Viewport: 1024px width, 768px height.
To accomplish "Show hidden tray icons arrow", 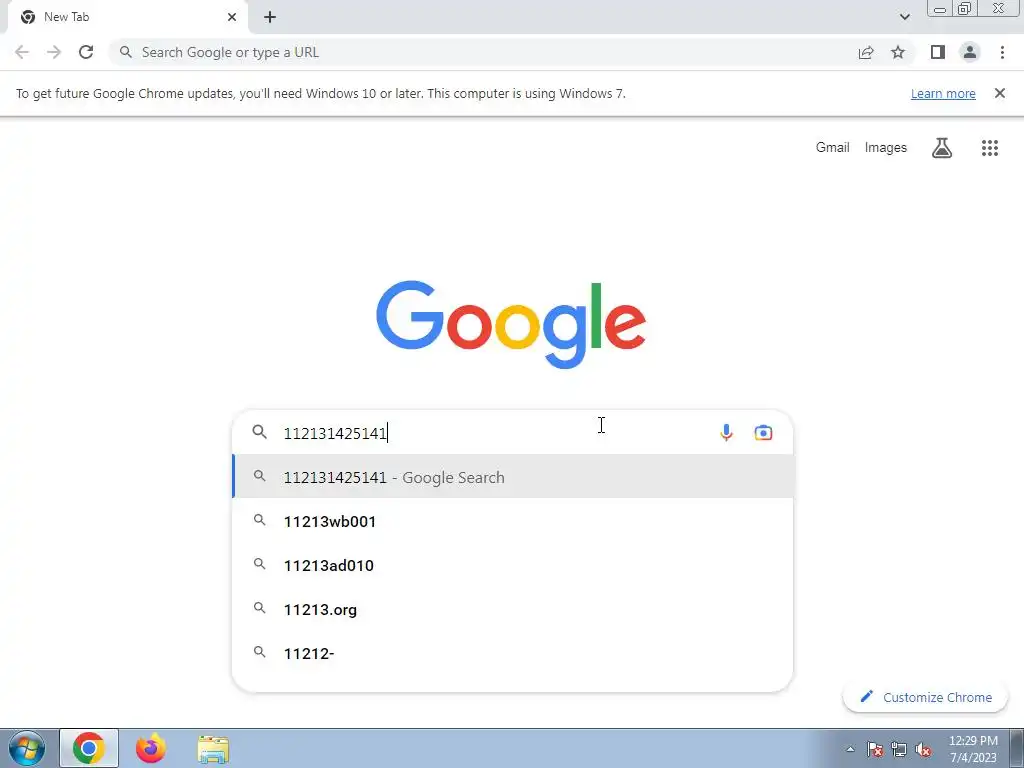I will (850, 749).
